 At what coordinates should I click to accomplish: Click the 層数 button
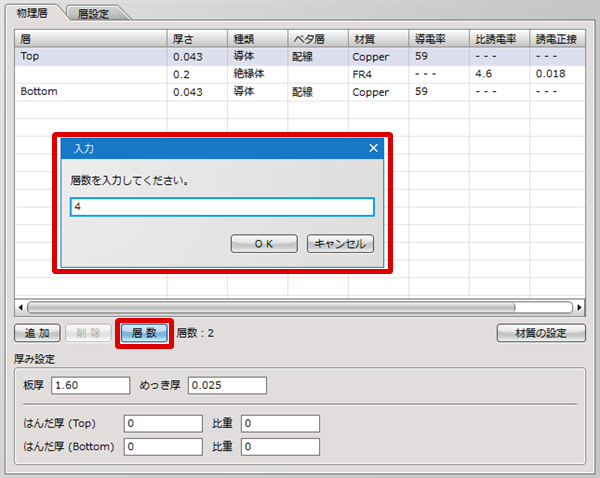tap(144, 333)
